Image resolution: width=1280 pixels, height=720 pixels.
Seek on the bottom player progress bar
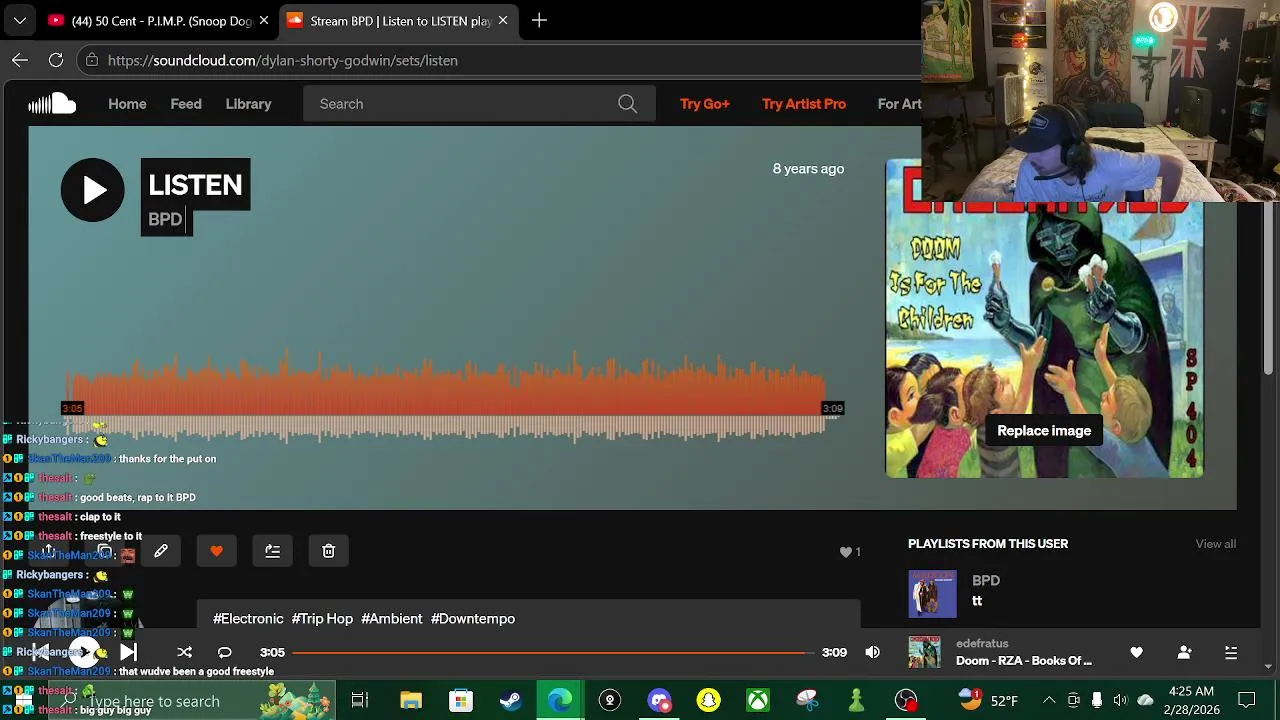(554, 652)
